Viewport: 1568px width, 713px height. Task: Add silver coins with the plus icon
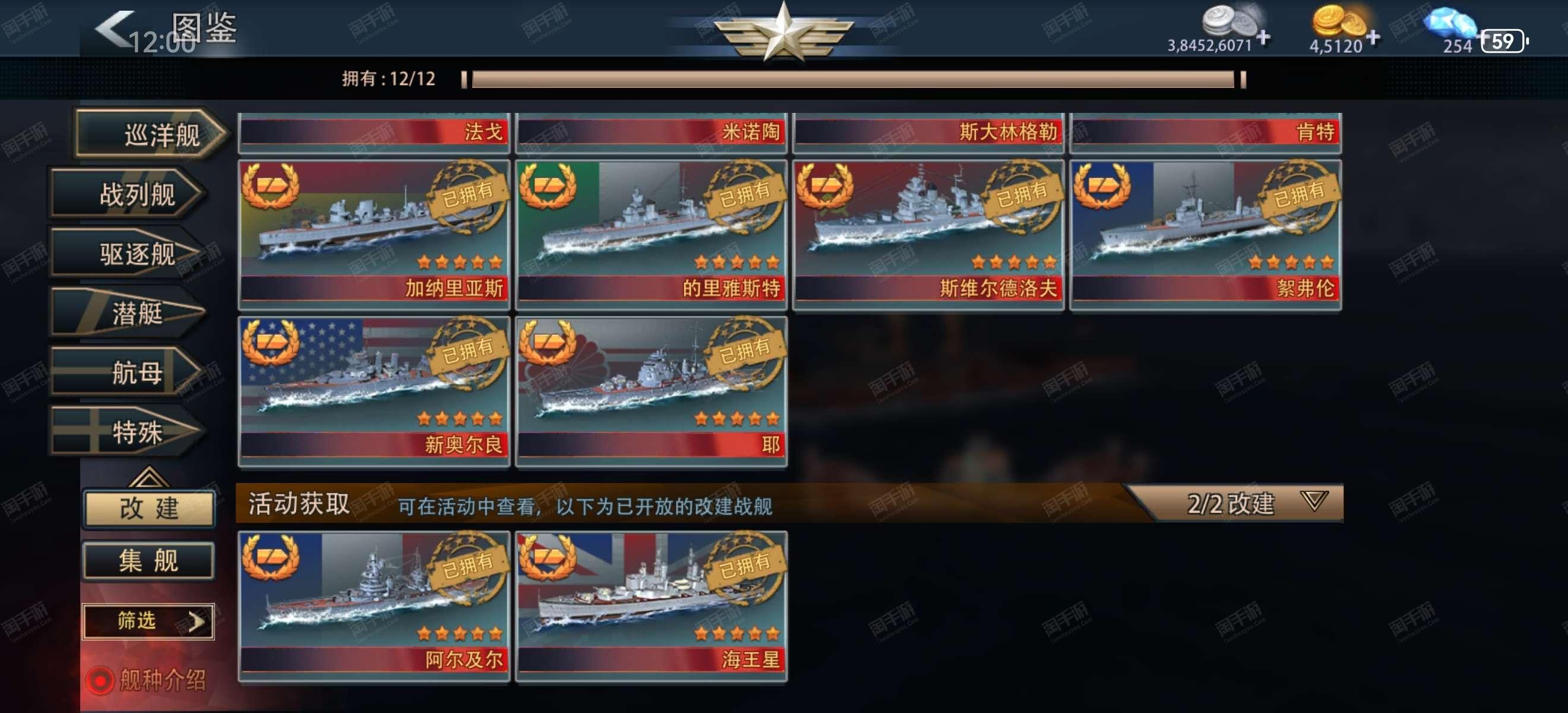click(1263, 38)
